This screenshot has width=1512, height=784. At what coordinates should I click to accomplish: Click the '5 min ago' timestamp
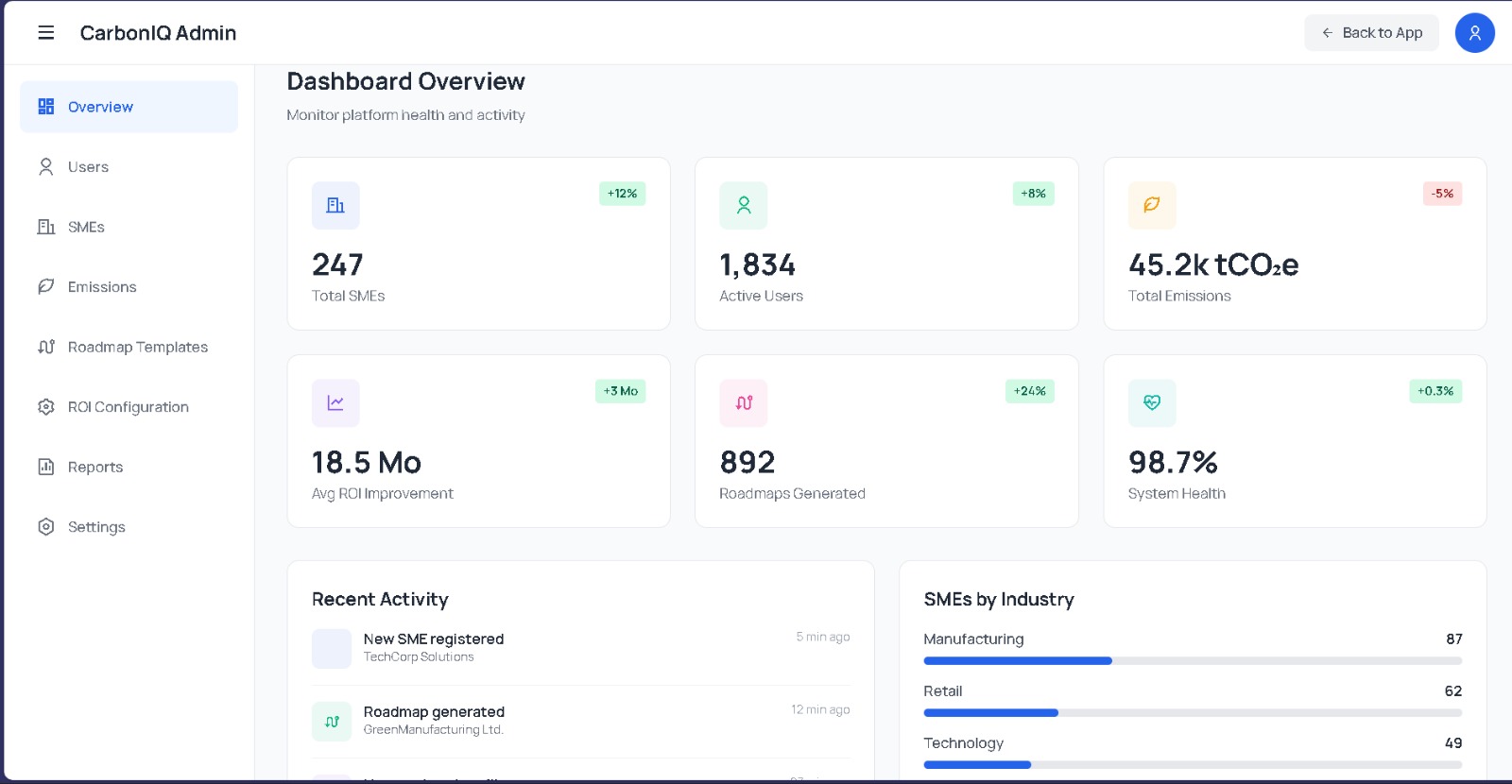tap(823, 637)
